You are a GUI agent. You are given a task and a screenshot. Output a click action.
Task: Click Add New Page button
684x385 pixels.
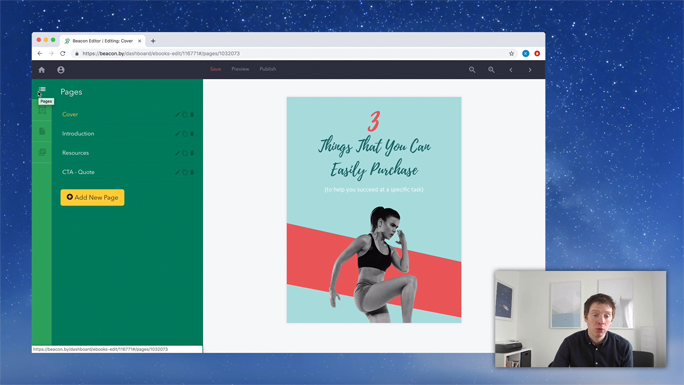click(x=92, y=198)
